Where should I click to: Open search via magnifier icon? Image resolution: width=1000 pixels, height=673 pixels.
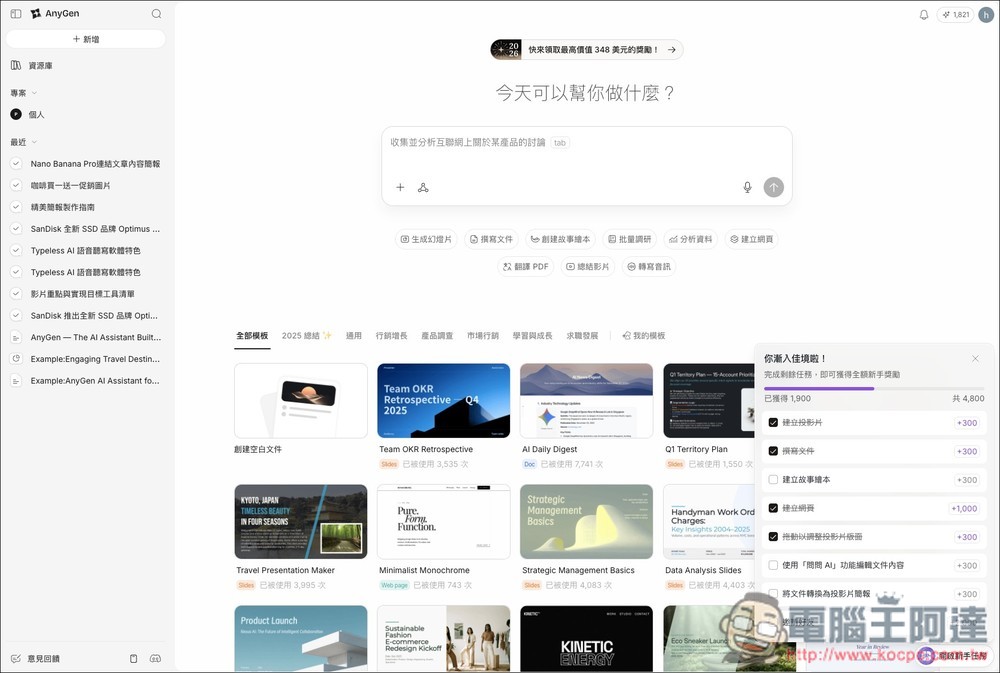(156, 13)
